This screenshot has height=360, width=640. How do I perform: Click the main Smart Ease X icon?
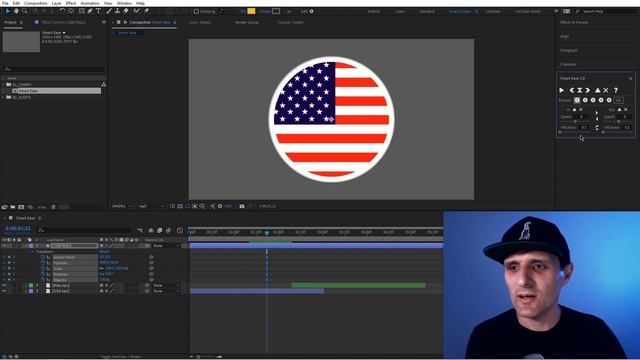[x=606, y=90]
